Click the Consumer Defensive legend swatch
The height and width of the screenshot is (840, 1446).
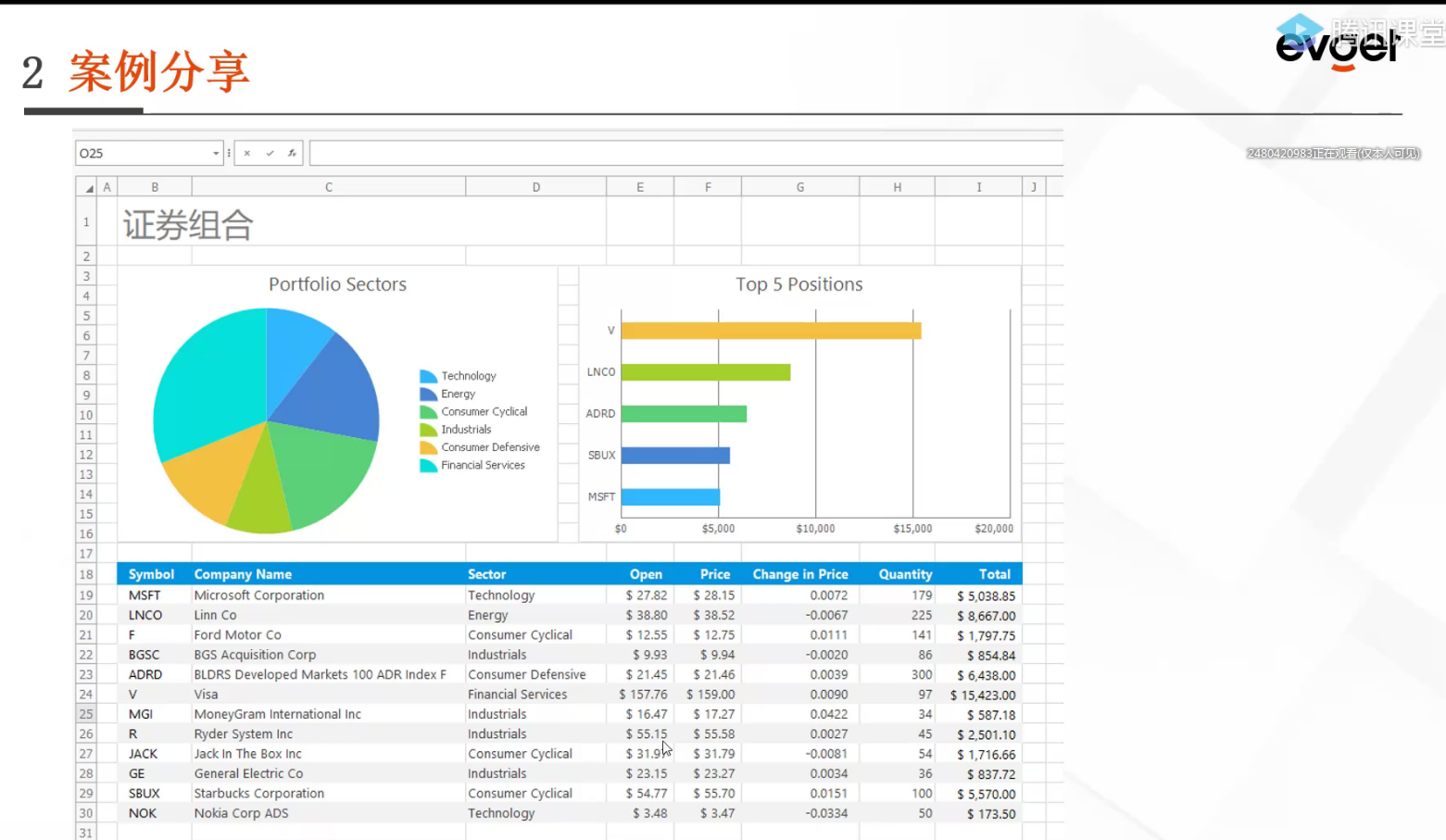pos(428,447)
